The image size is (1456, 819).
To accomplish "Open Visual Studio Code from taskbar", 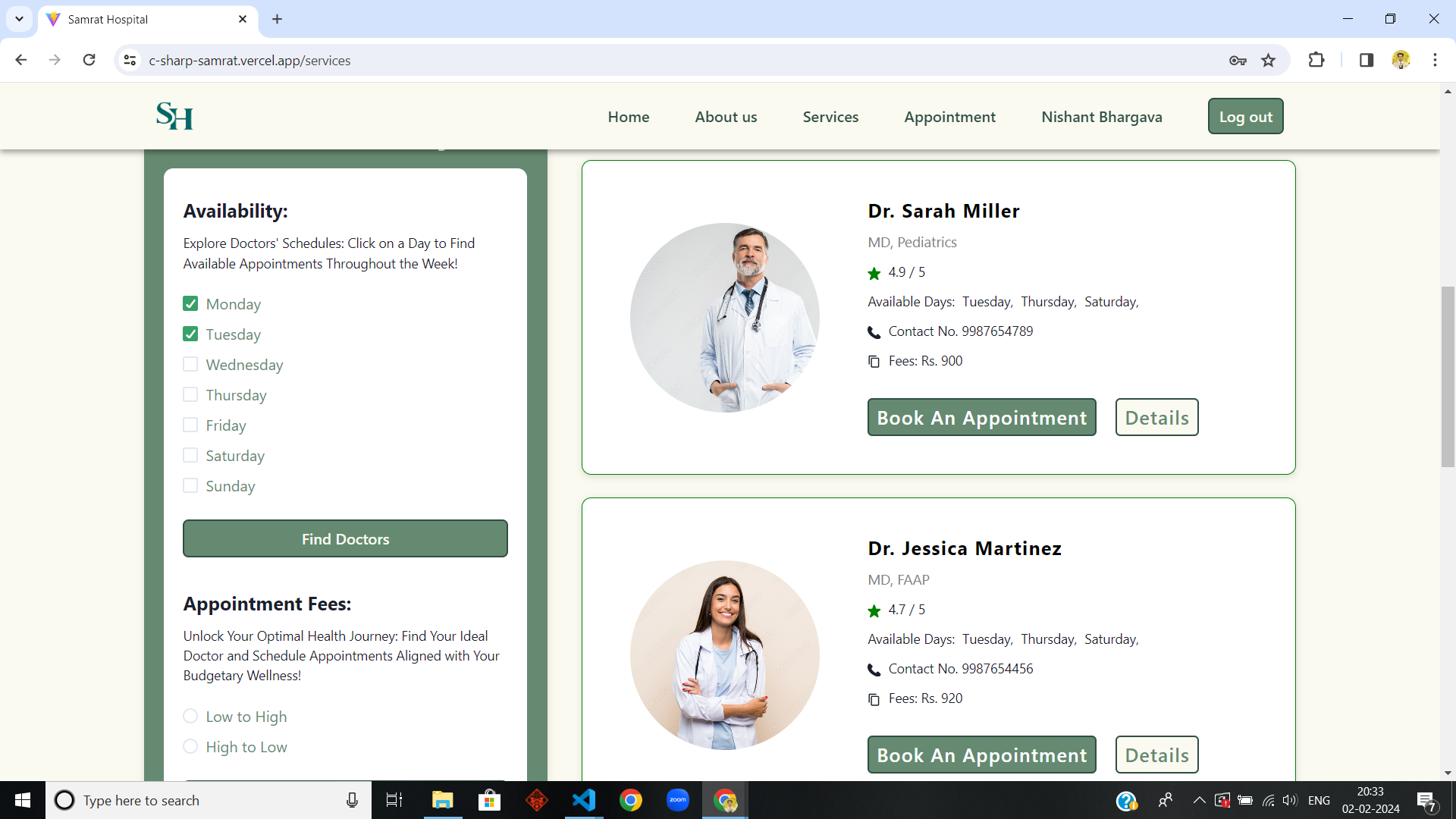I will click(584, 800).
